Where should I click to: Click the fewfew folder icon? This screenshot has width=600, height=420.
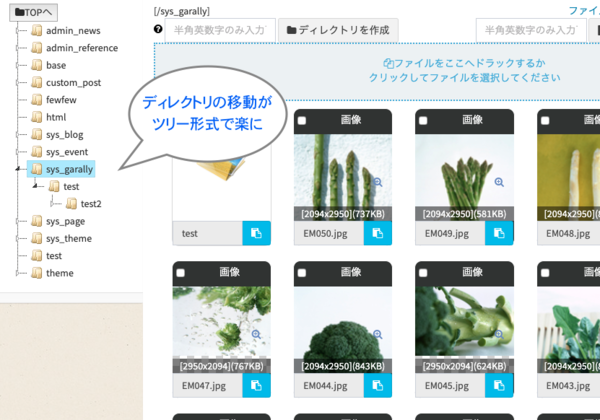tap(36, 99)
